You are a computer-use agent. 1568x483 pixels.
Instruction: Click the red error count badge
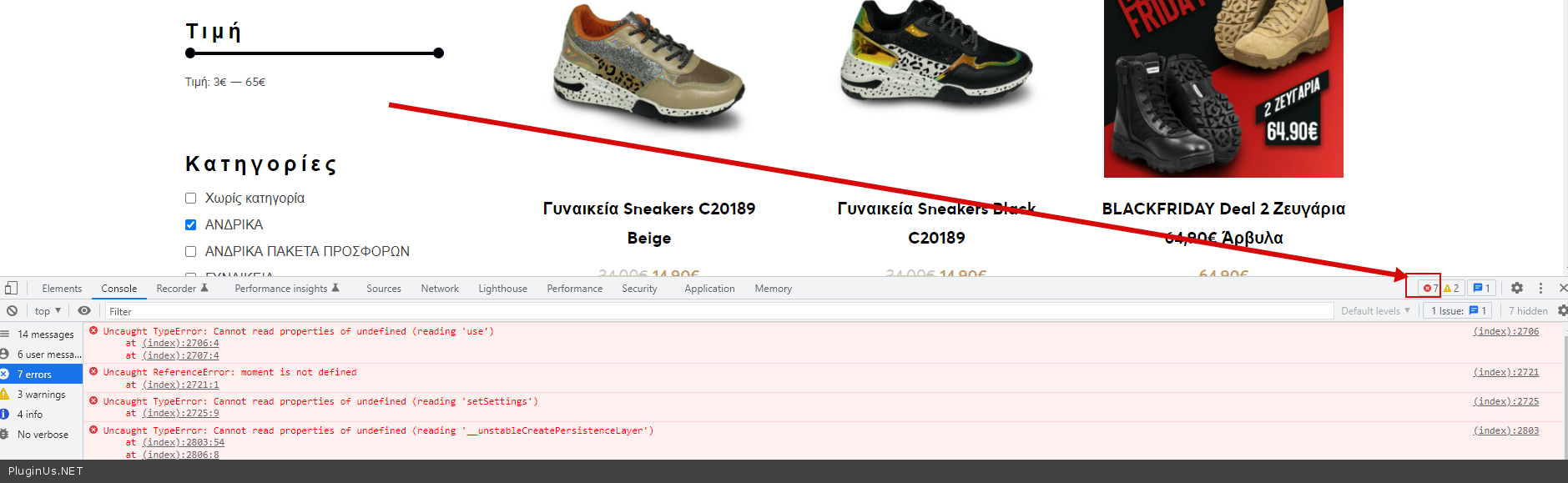(x=1430, y=288)
